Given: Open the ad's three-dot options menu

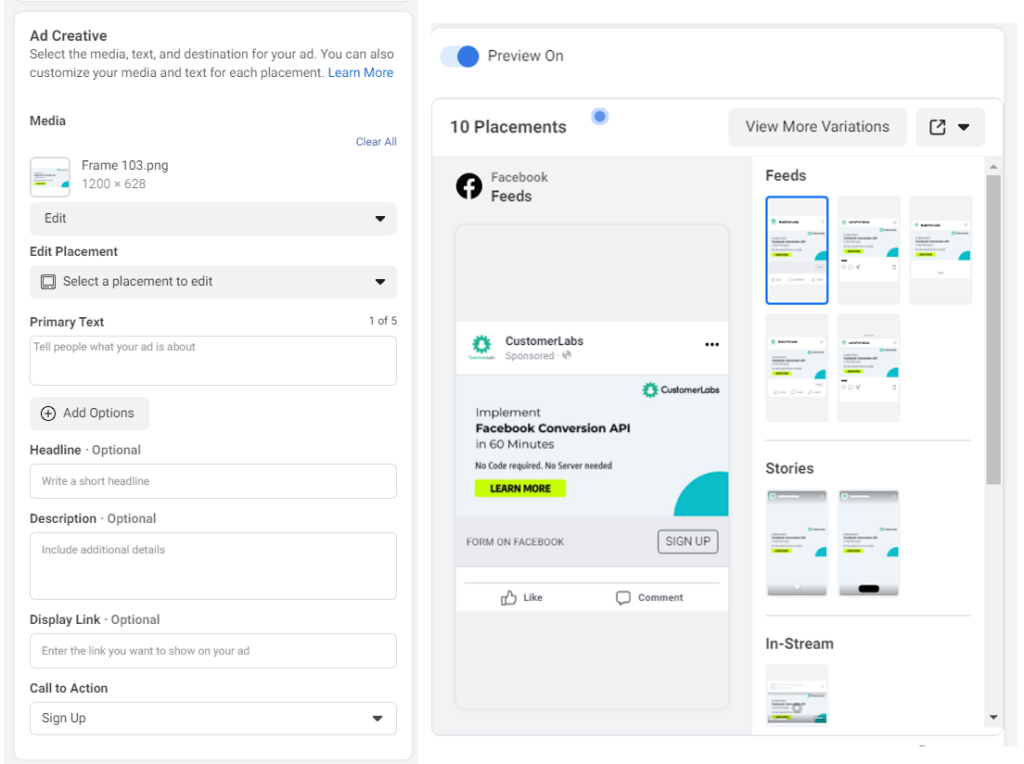Looking at the screenshot, I should coord(712,344).
